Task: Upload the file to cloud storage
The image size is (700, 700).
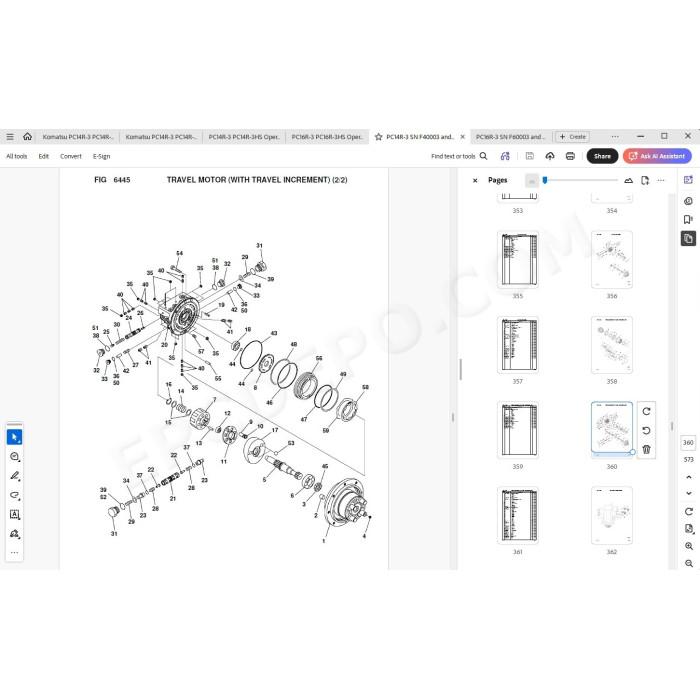Action: click(550, 156)
